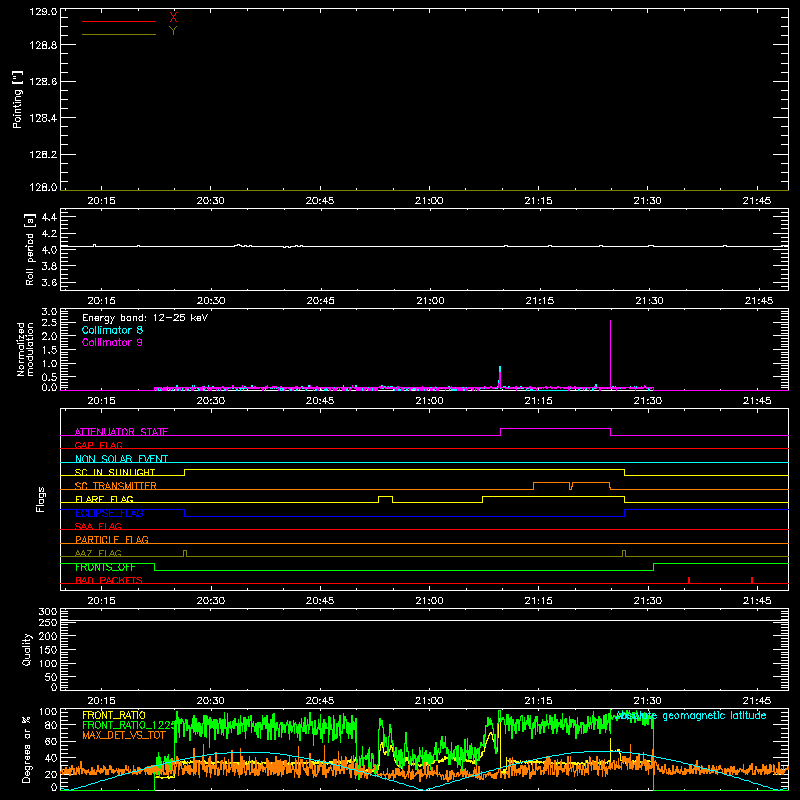Click the bad packets tick near 21:44
The height and width of the screenshot is (800, 800).
pyautogui.click(x=752, y=580)
